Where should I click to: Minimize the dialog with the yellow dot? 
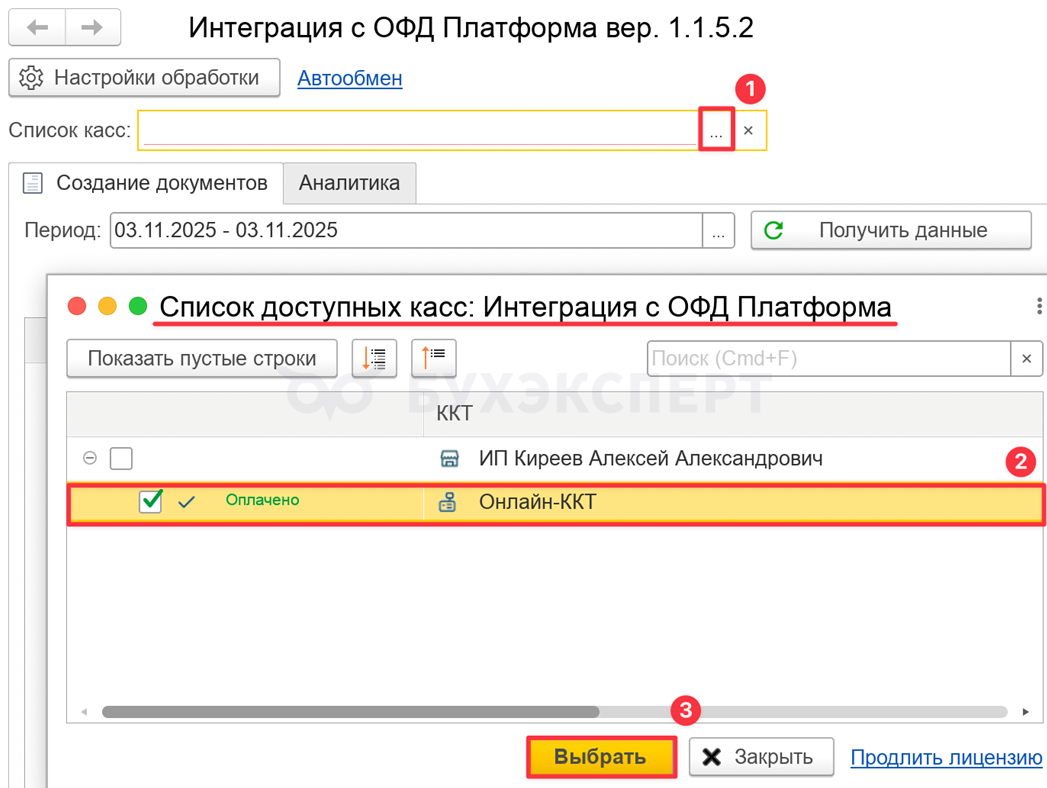pos(108,307)
